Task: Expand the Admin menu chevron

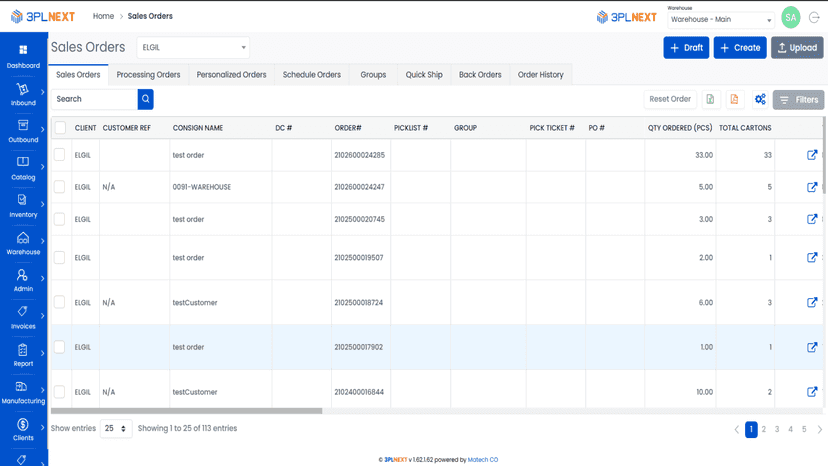Action: 42,278
